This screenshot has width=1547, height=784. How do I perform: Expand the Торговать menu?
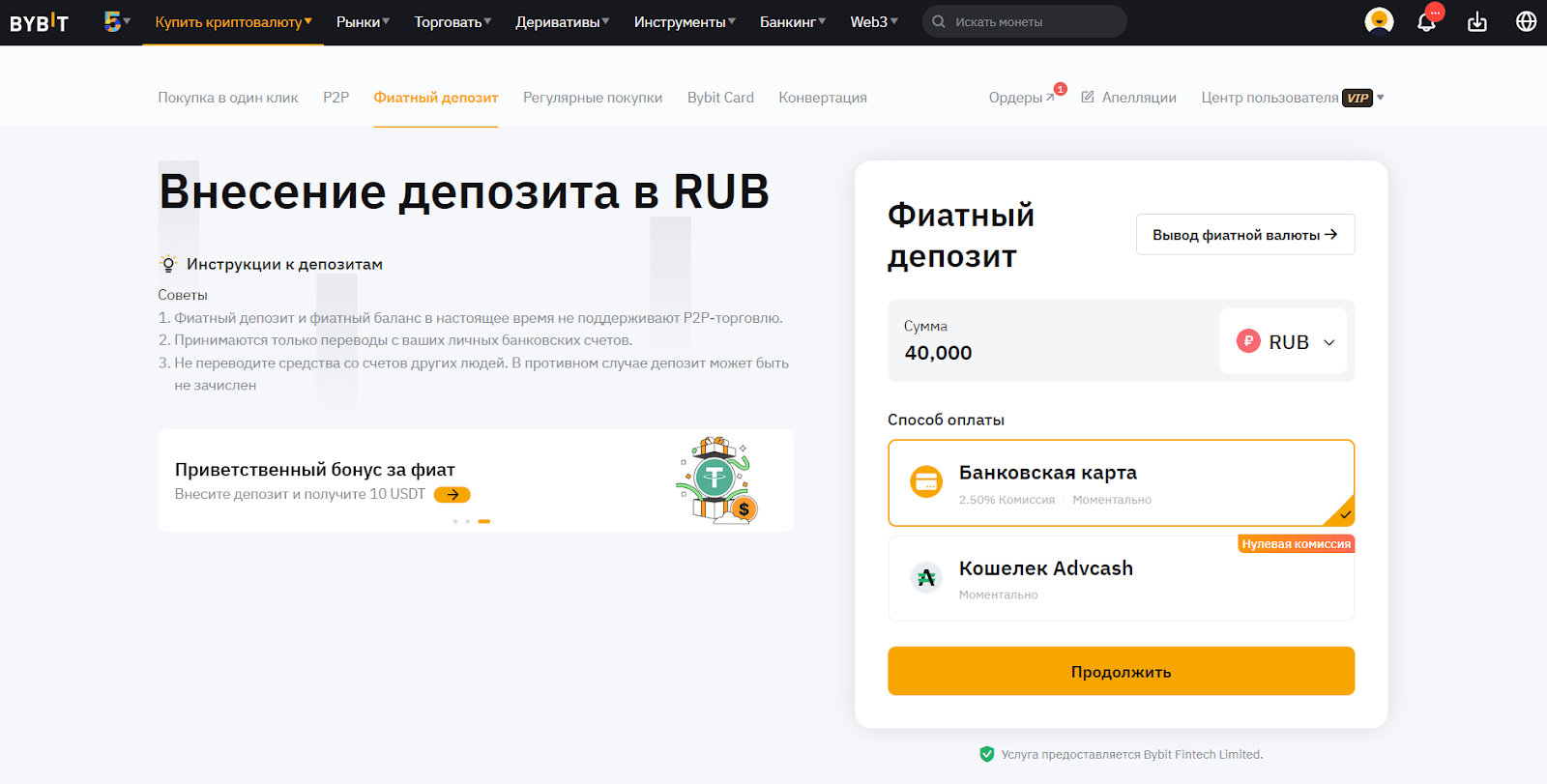tap(452, 22)
